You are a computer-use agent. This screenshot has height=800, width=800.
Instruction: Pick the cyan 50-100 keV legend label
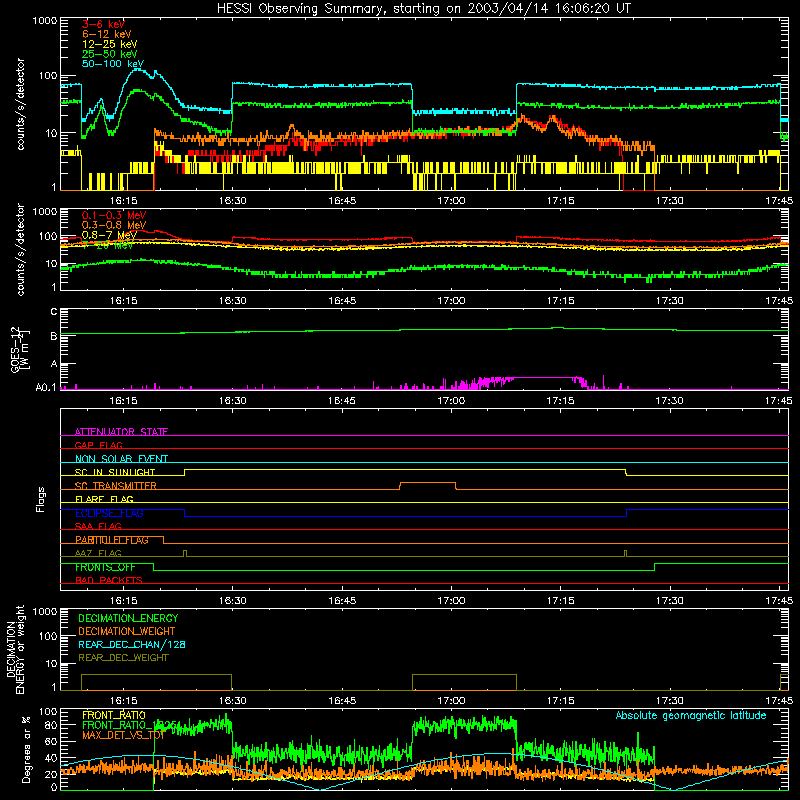pos(113,63)
